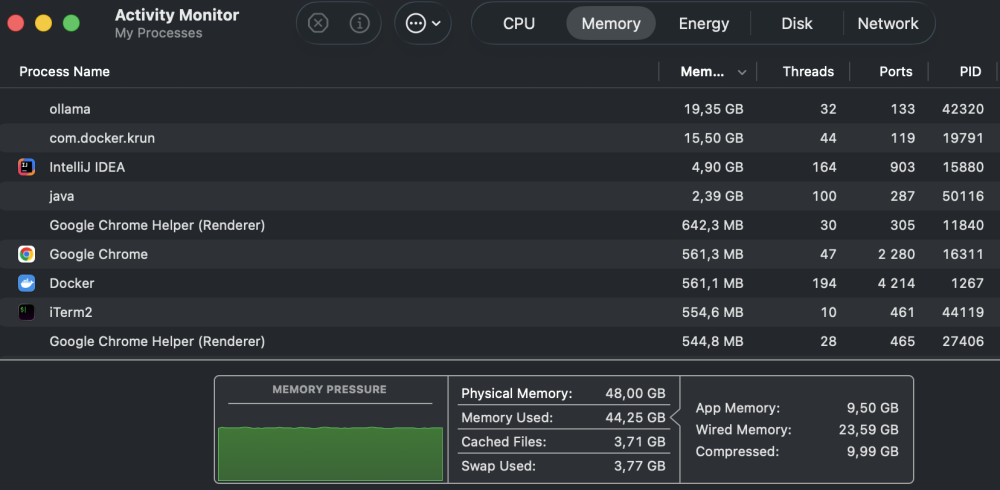Select the Docker process name
The width and height of the screenshot is (1000, 490).
[x=72, y=283]
